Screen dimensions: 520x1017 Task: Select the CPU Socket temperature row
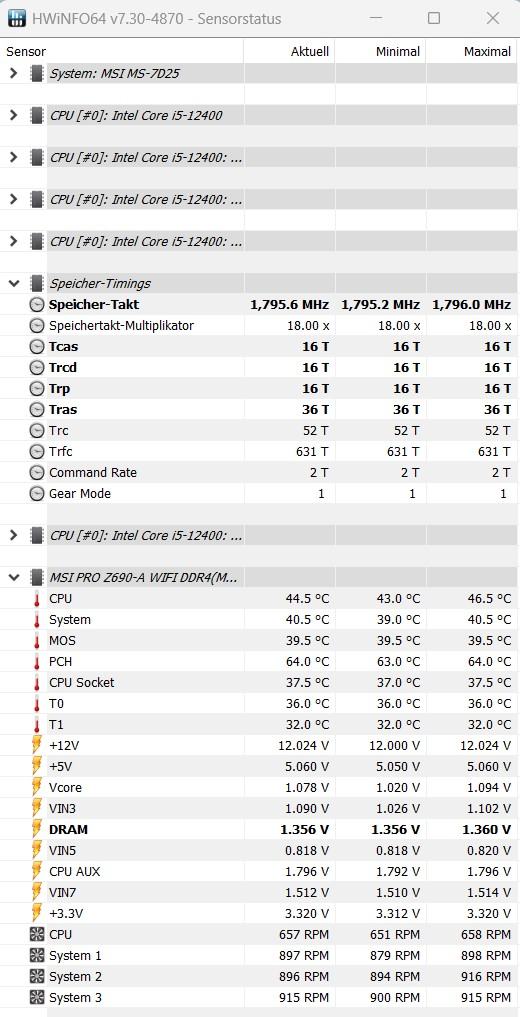pyautogui.click(x=259, y=682)
